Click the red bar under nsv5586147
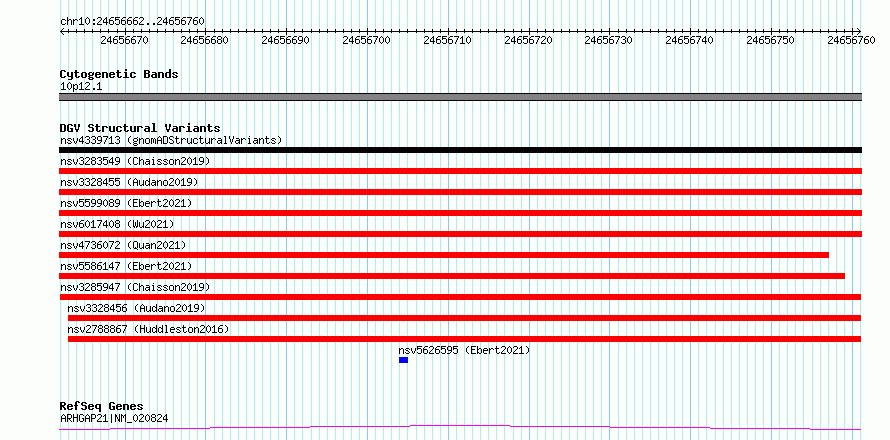The width and height of the screenshot is (890, 440). point(452,276)
